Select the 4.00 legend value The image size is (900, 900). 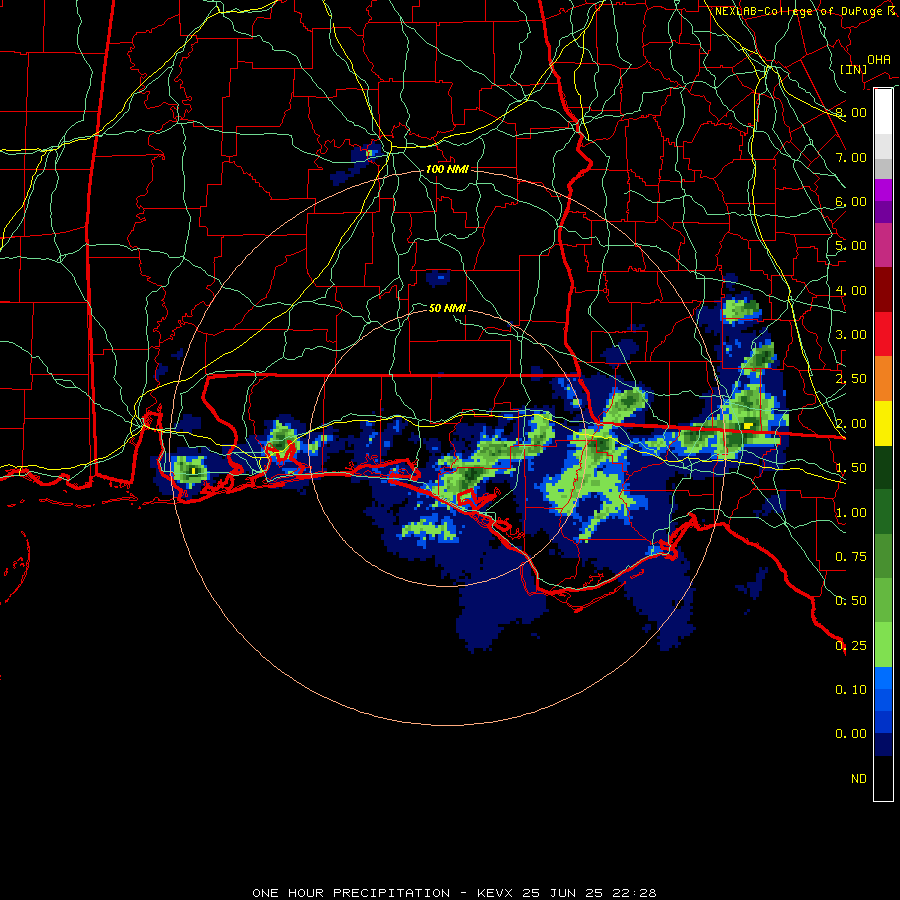pyautogui.click(x=851, y=290)
